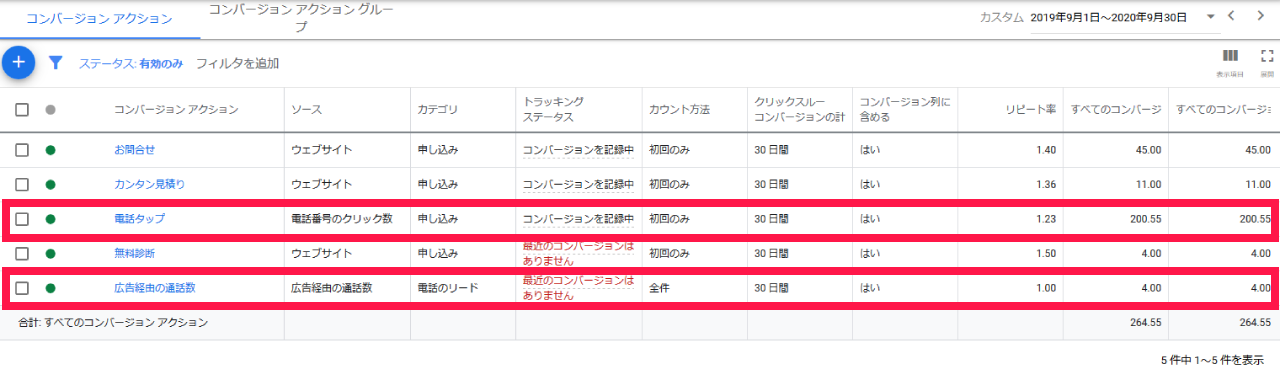Check the select-all header checkbox
Viewport: 1280px width, 370px height.
pos(22,110)
